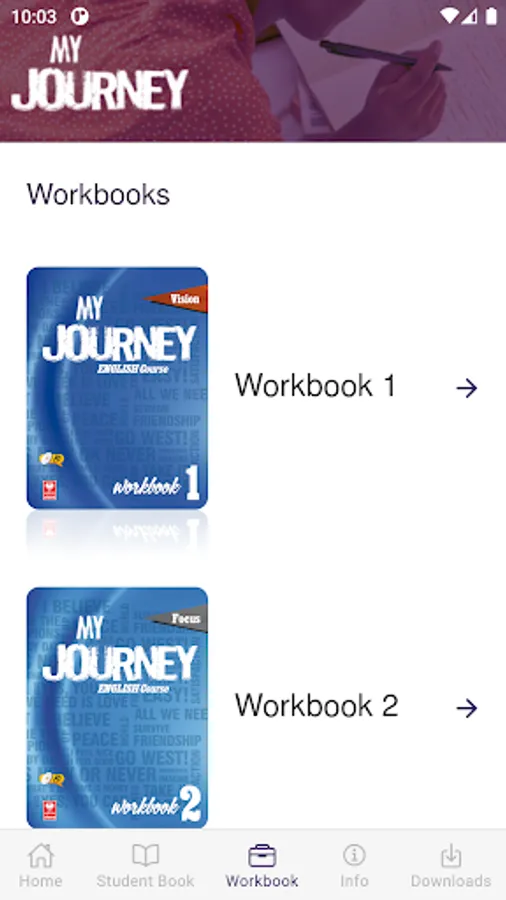Open the Downloads arrow icon
Viewport: 506px width, 900px height.
pos(451,855)
